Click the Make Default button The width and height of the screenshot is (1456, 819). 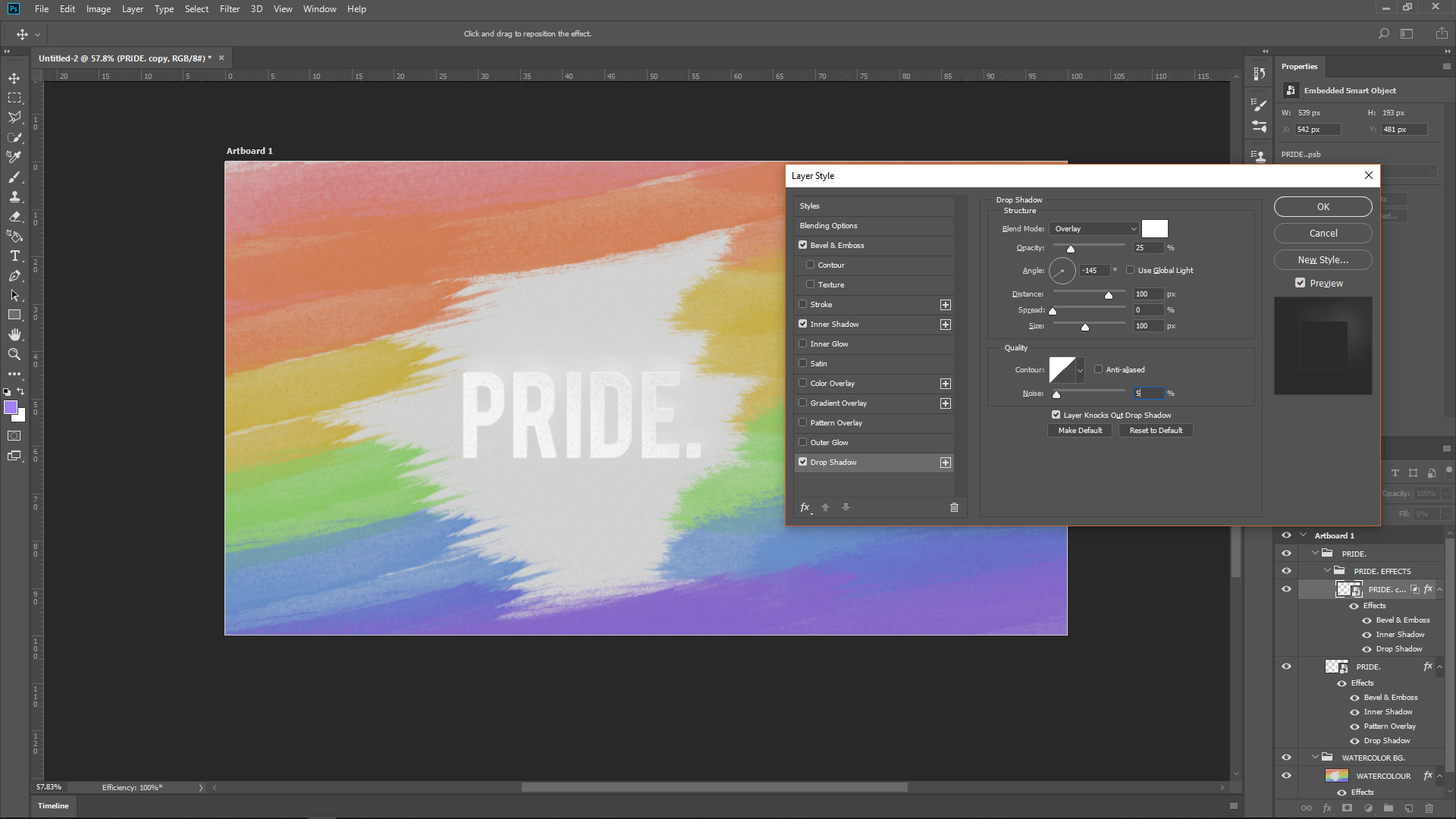(x=1080, y=430)
